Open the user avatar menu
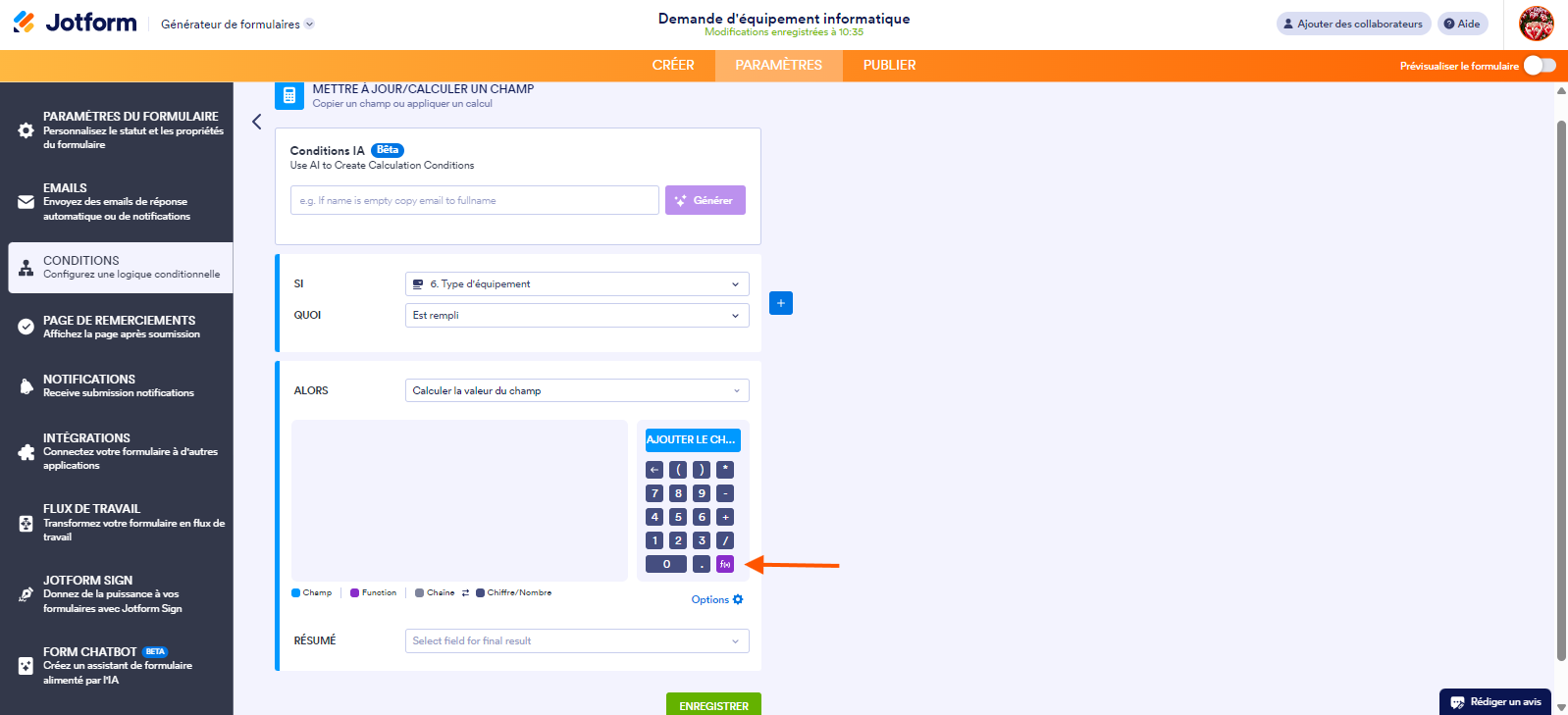The width and height of the screenshot is (1568, 715). pos(1536,24)
